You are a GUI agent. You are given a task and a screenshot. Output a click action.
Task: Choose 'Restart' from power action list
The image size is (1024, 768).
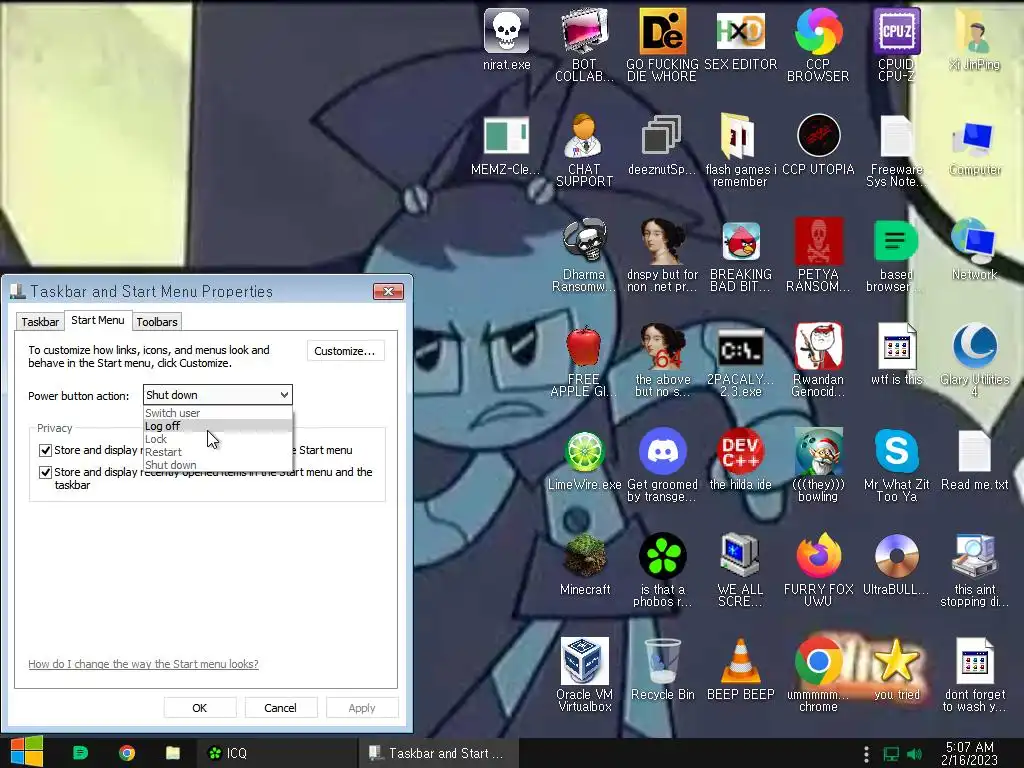(x=218, y=452)
